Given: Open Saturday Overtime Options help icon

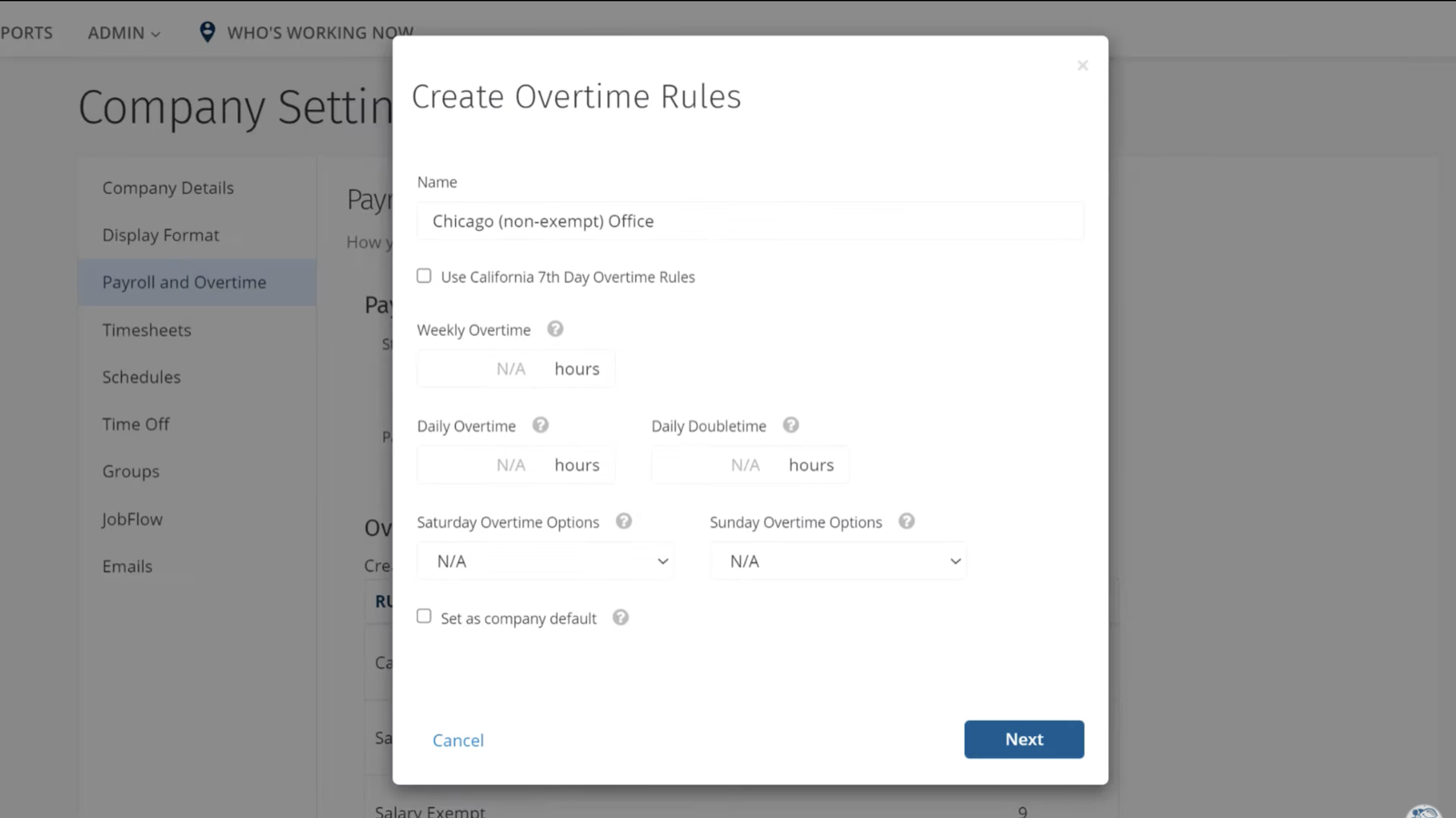Looking at the screenshot, I should pyautogui.click(x=623, y=521).
